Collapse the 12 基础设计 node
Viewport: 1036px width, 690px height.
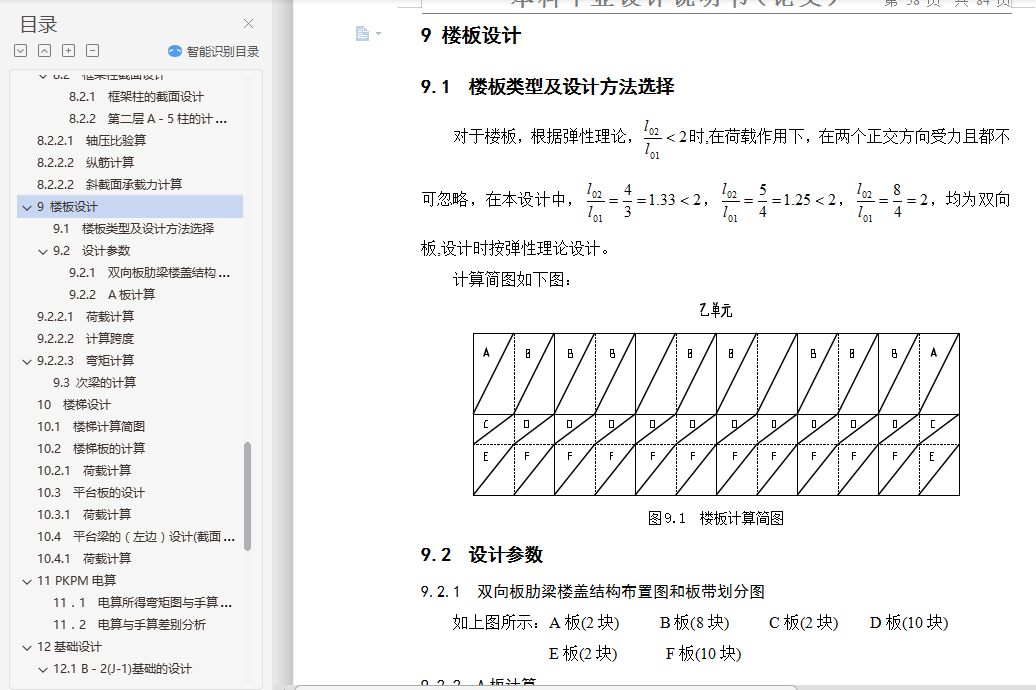[x=27, y=647]
